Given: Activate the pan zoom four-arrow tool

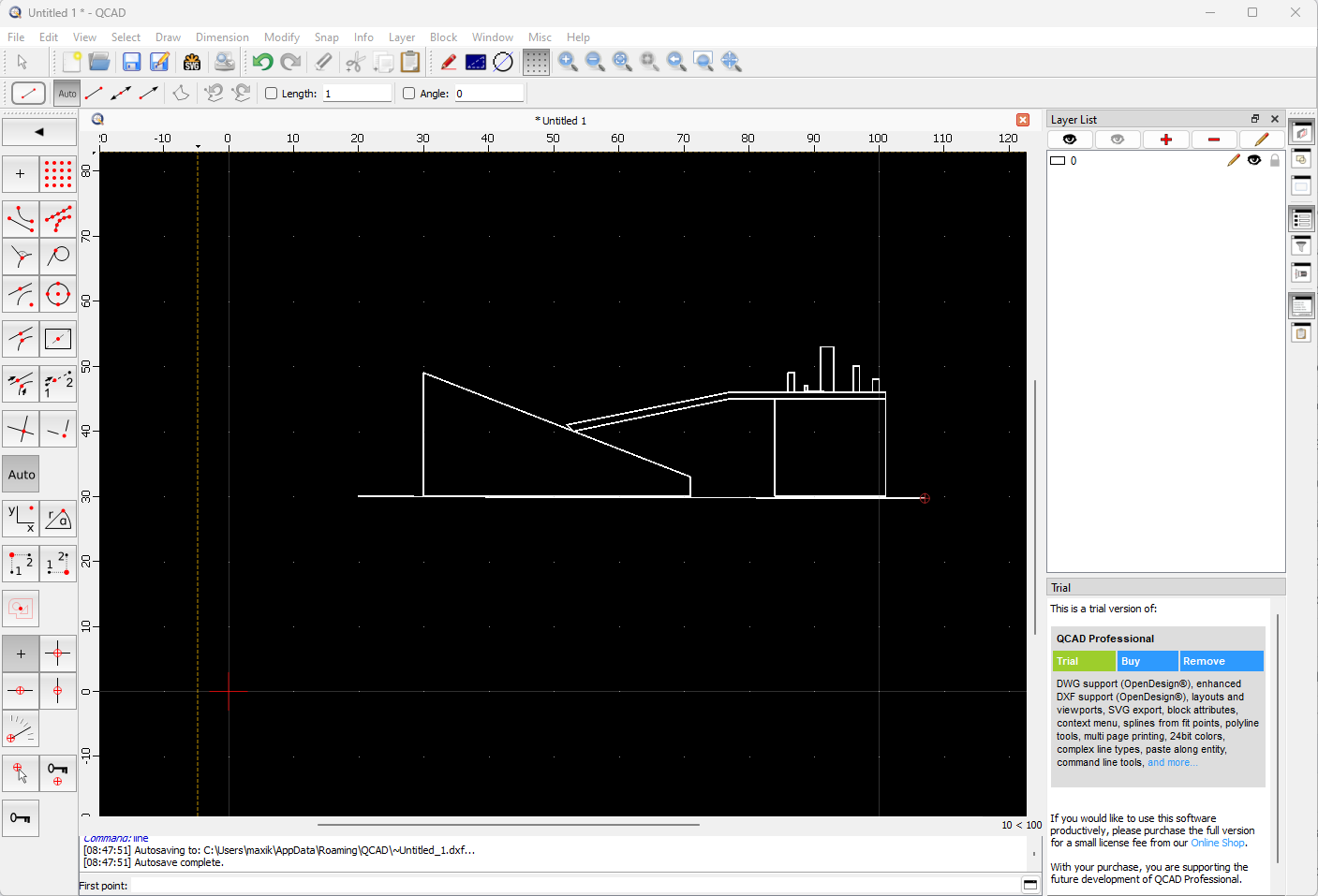Looking at the screenshot, I should (732, 62).
